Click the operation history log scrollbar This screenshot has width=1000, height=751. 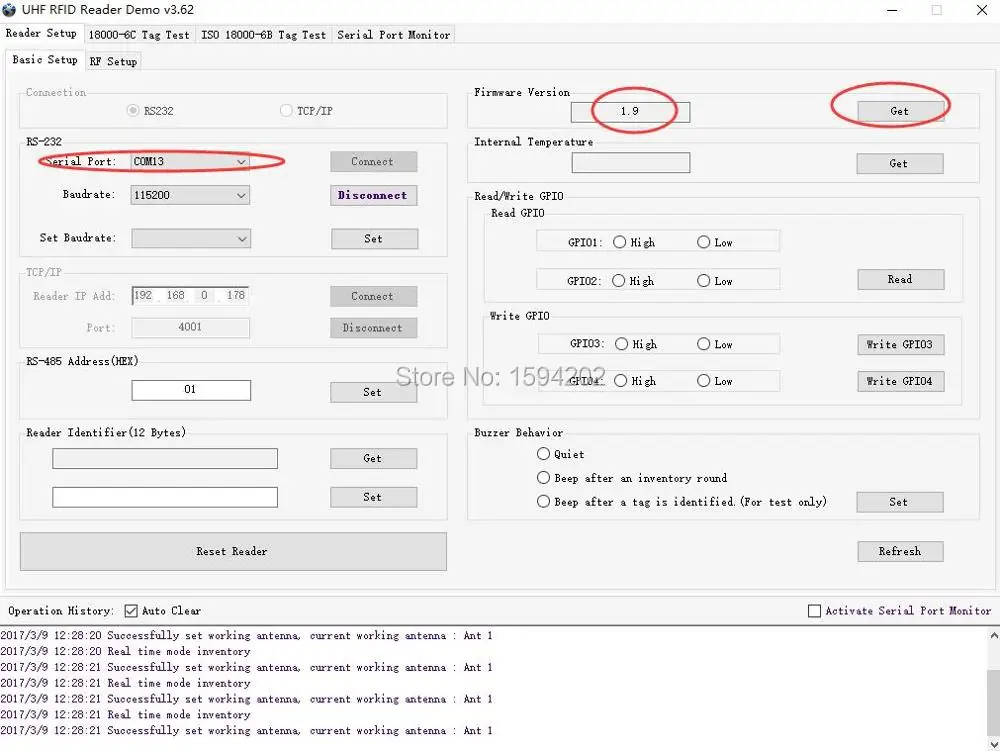click(992, 690)
